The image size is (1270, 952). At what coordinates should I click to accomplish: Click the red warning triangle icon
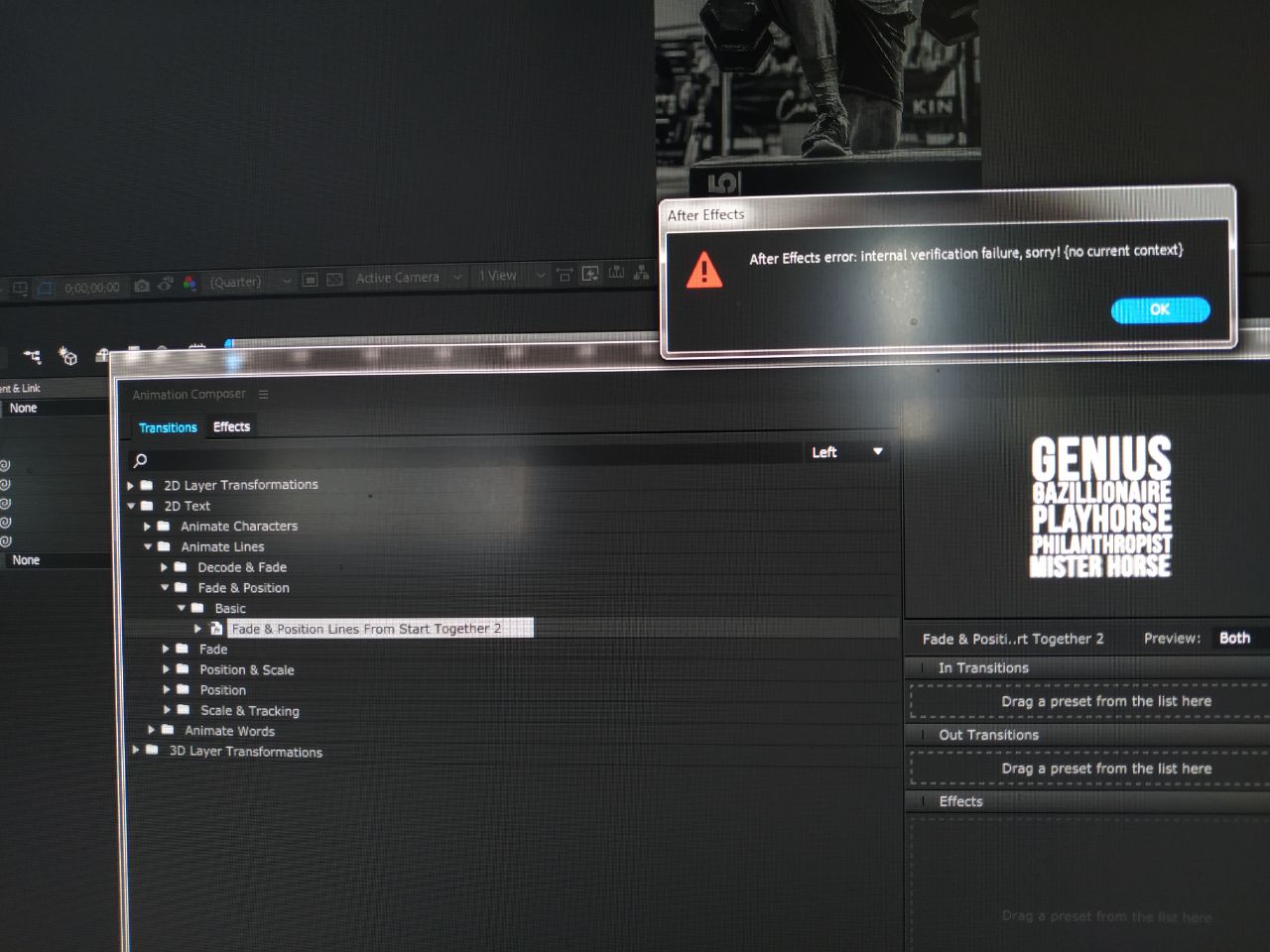pyautogui.click(x=704, y=270)
